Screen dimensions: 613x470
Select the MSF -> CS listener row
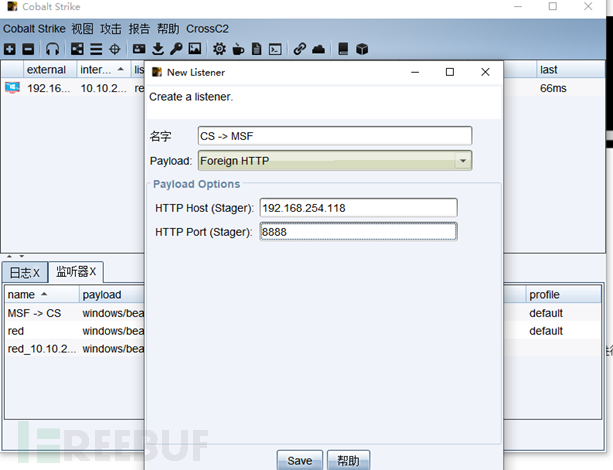coord(75,313)
